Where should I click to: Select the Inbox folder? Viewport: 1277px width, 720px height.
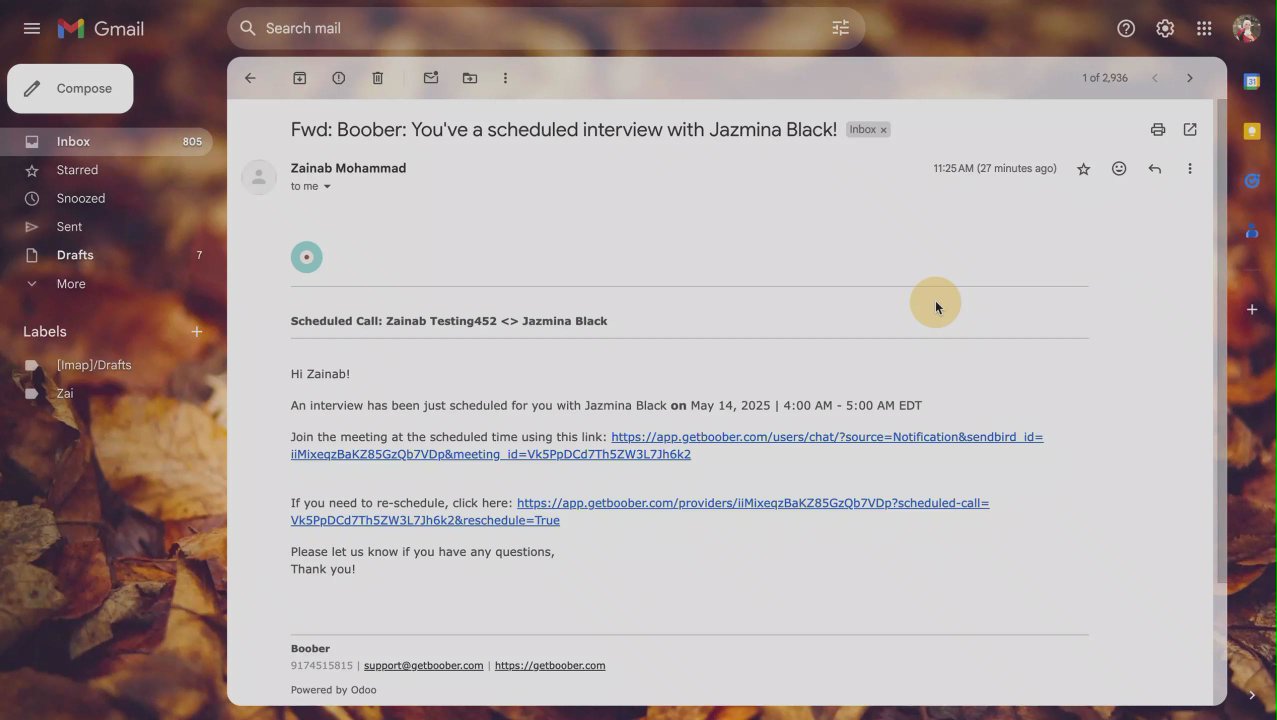point(106,142)
